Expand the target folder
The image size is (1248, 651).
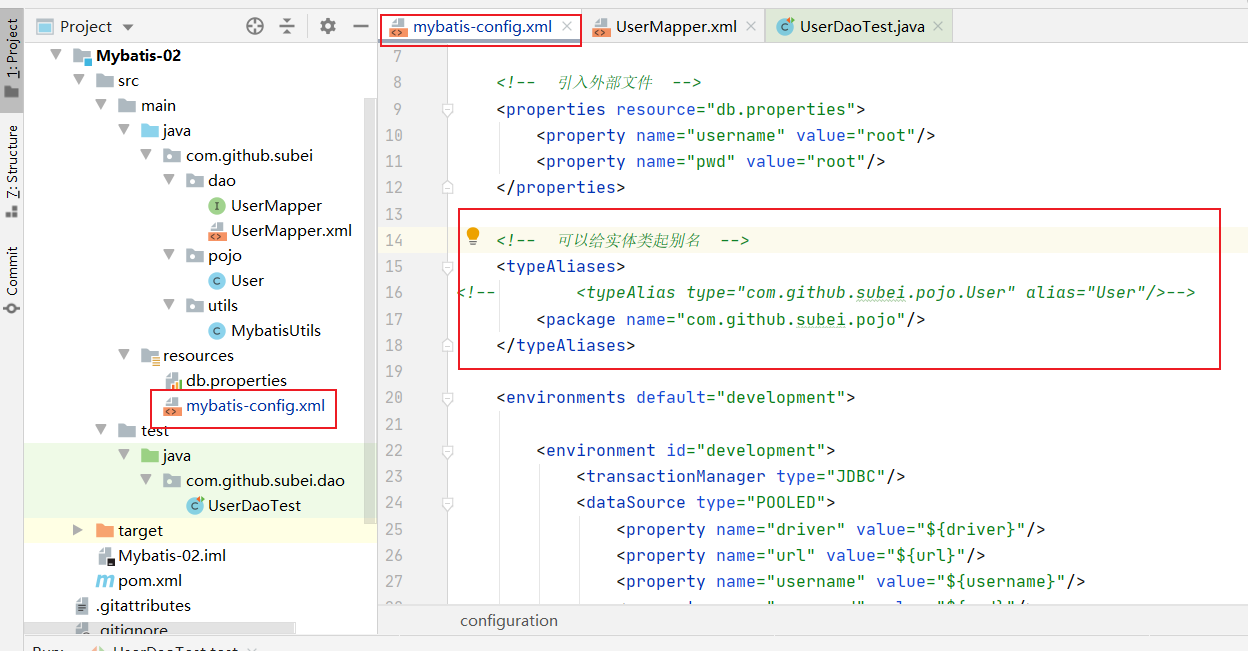tap(78, 530)
